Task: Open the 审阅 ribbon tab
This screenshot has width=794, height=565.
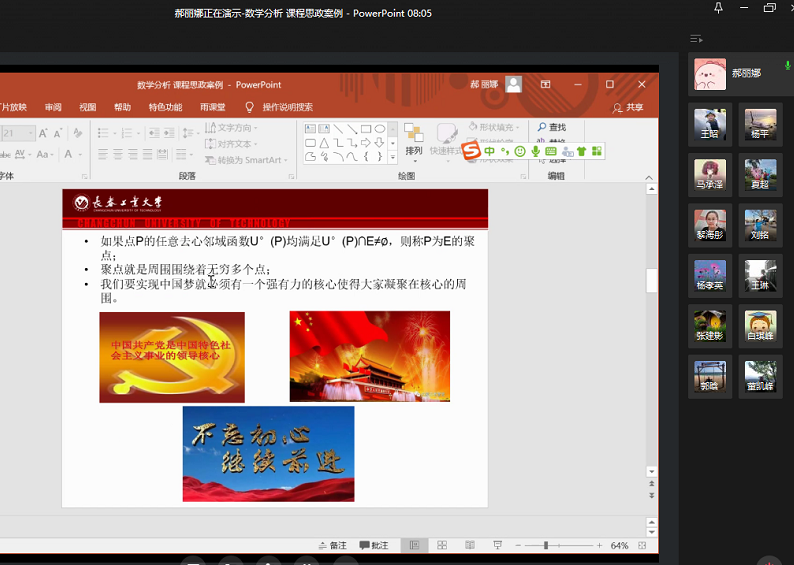Action: (53, 107)
